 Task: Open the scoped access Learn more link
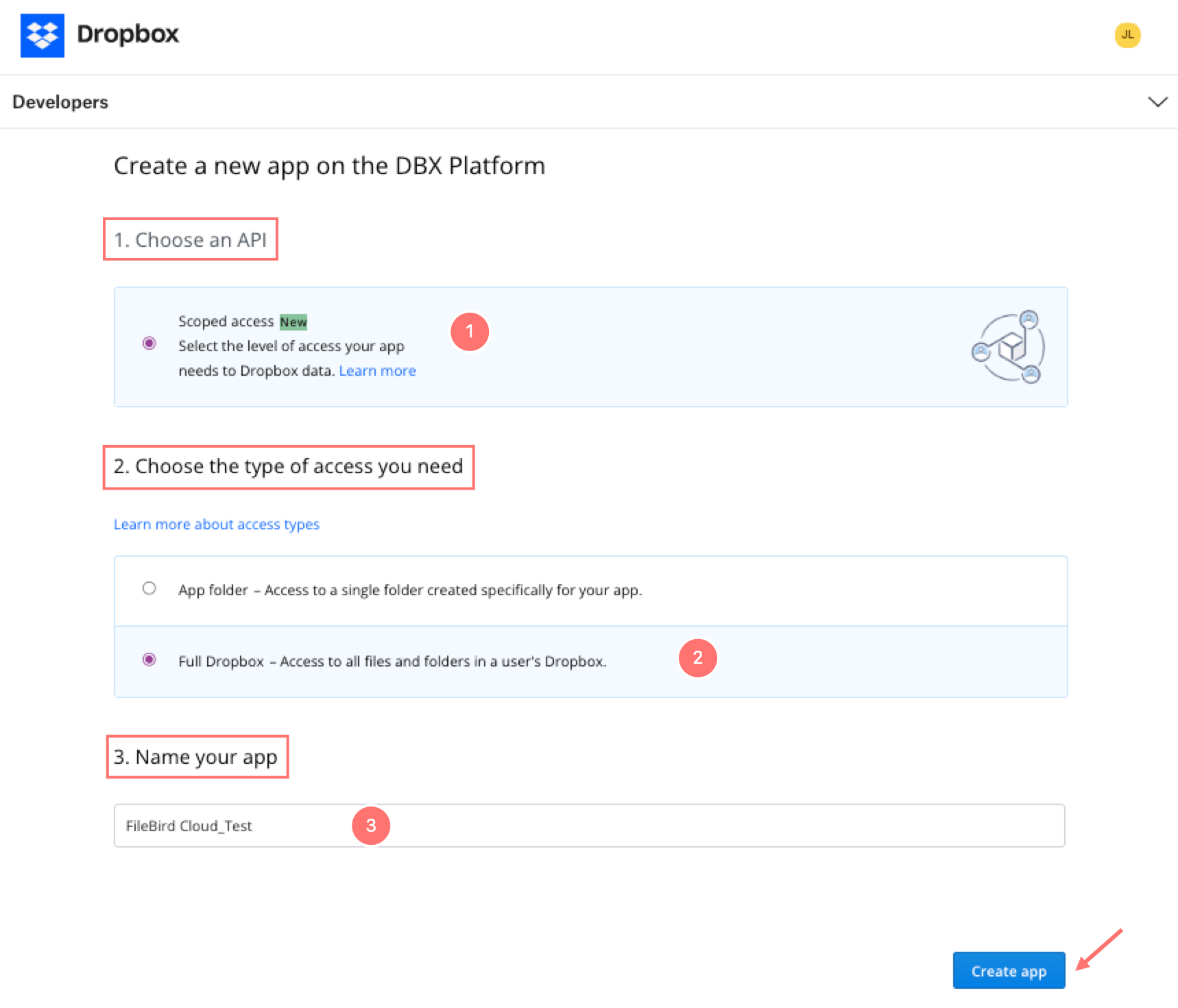(x=377, y=371)
